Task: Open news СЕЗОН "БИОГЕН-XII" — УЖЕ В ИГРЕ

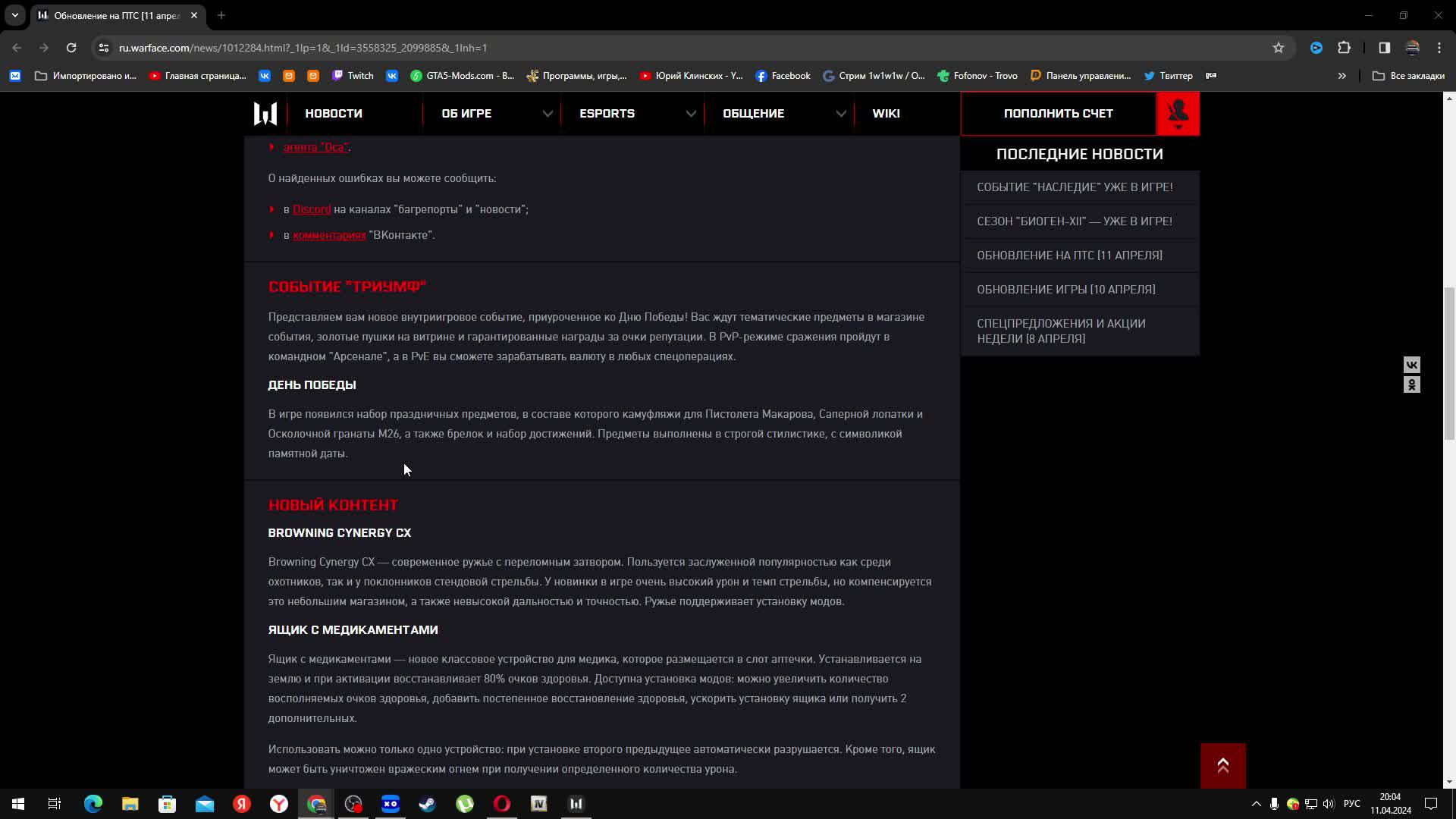Action: (1074, 221)
